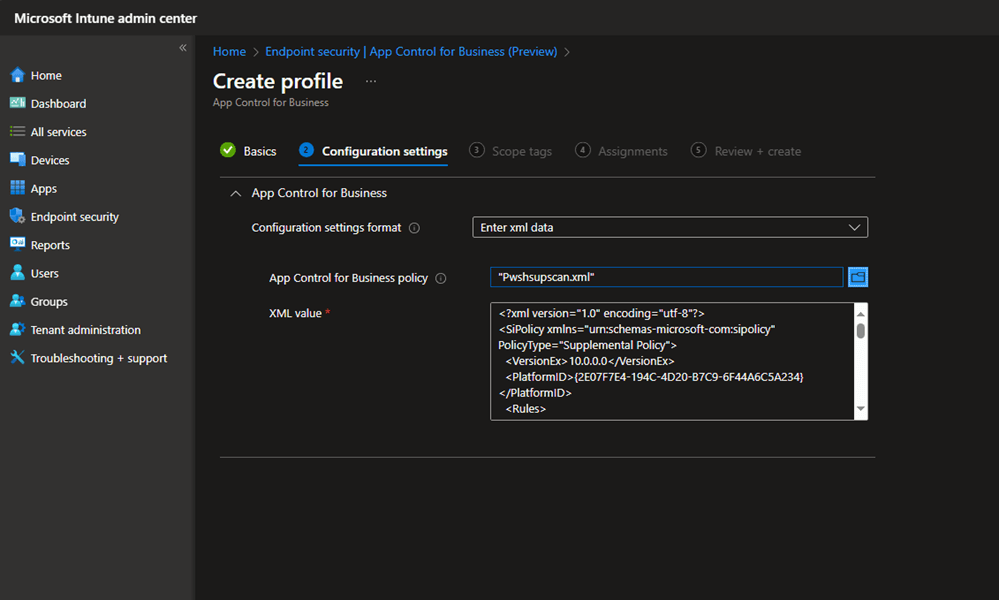This screenshot has width=999, height=600.
Task: Click the Endpoint security shield icon
Action: click(17, 217)
